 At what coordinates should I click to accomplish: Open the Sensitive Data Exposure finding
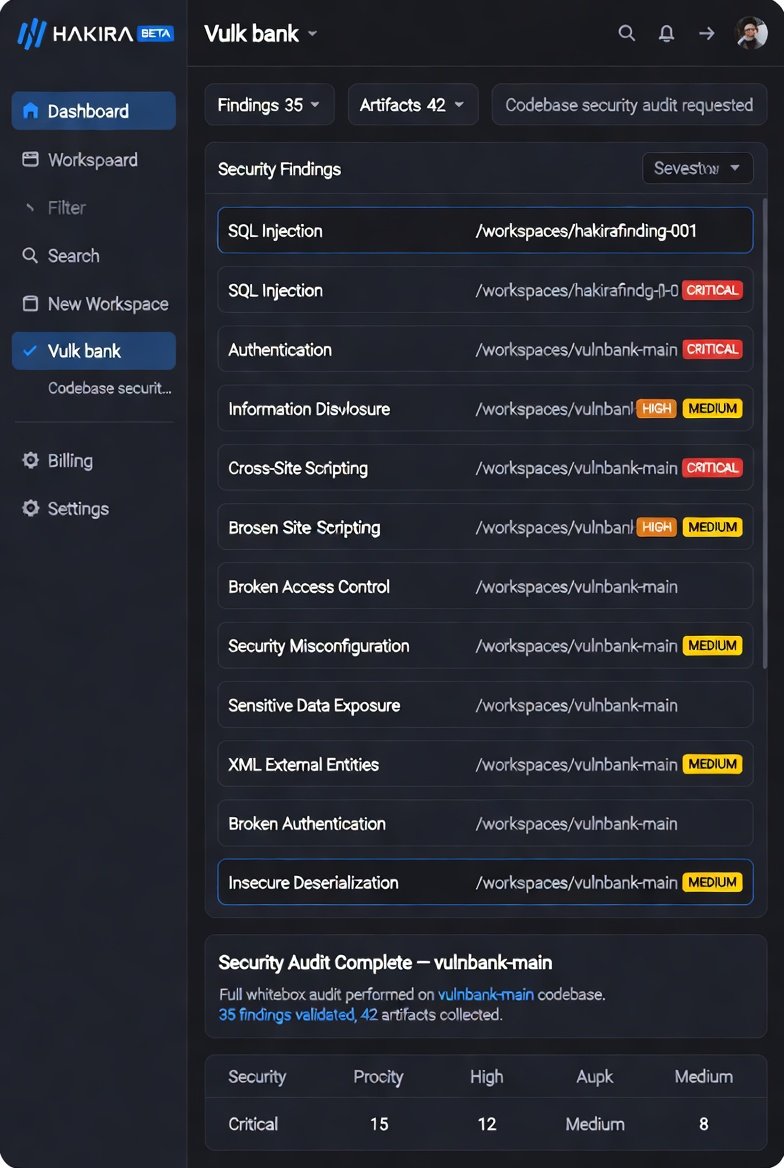coord(485,705)
